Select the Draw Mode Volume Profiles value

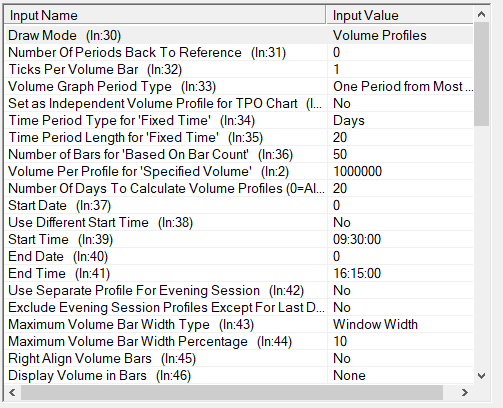400,35
